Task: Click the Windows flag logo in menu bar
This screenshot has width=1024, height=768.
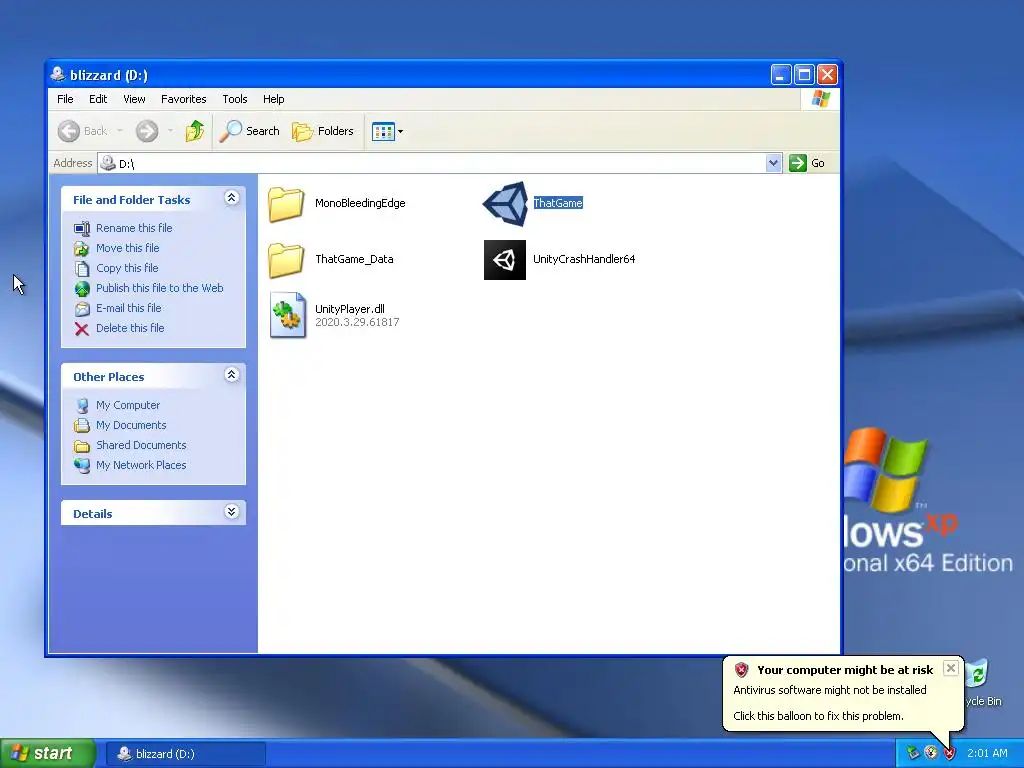Action: pyautogui.click(x=820, y=99)
